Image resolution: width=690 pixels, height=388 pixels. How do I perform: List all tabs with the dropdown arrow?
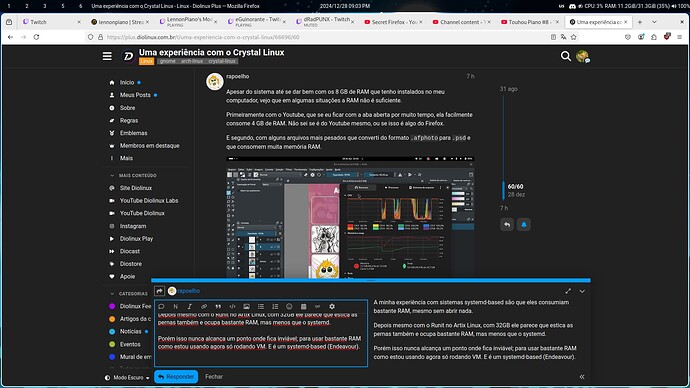654,22
